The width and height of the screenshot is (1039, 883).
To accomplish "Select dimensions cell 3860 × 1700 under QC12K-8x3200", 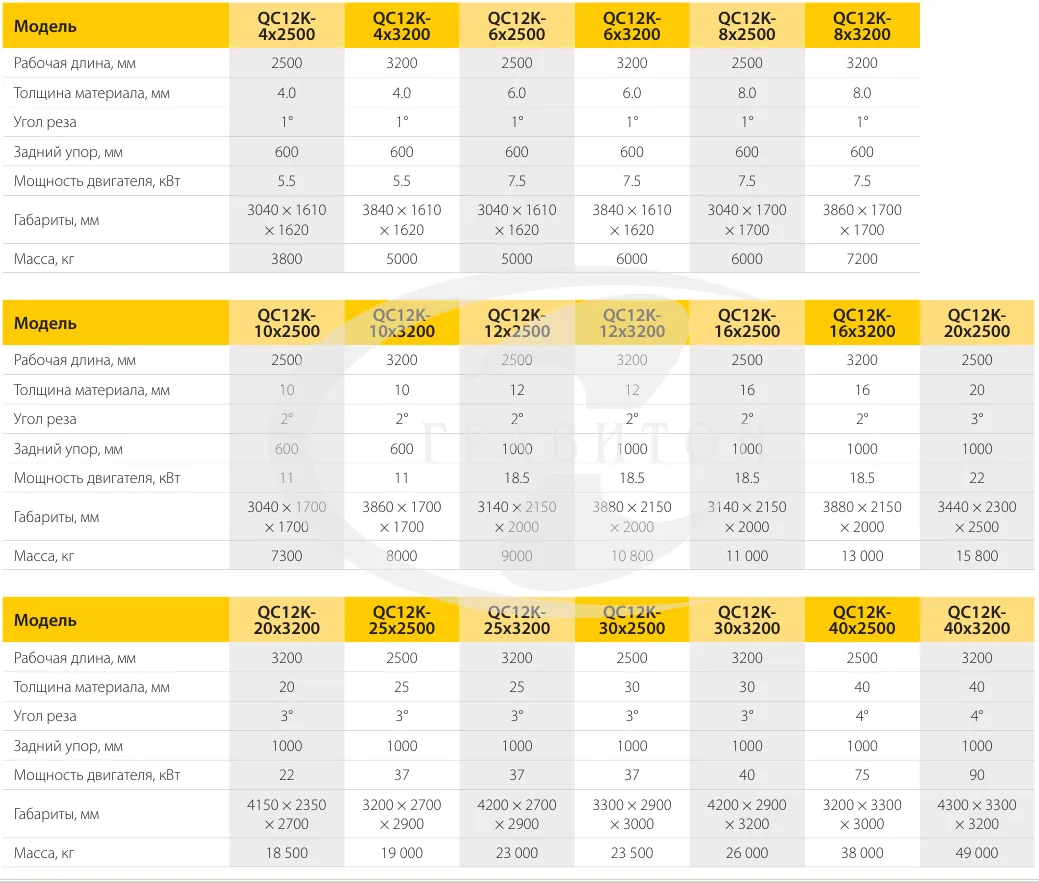I will coord(862,220).
